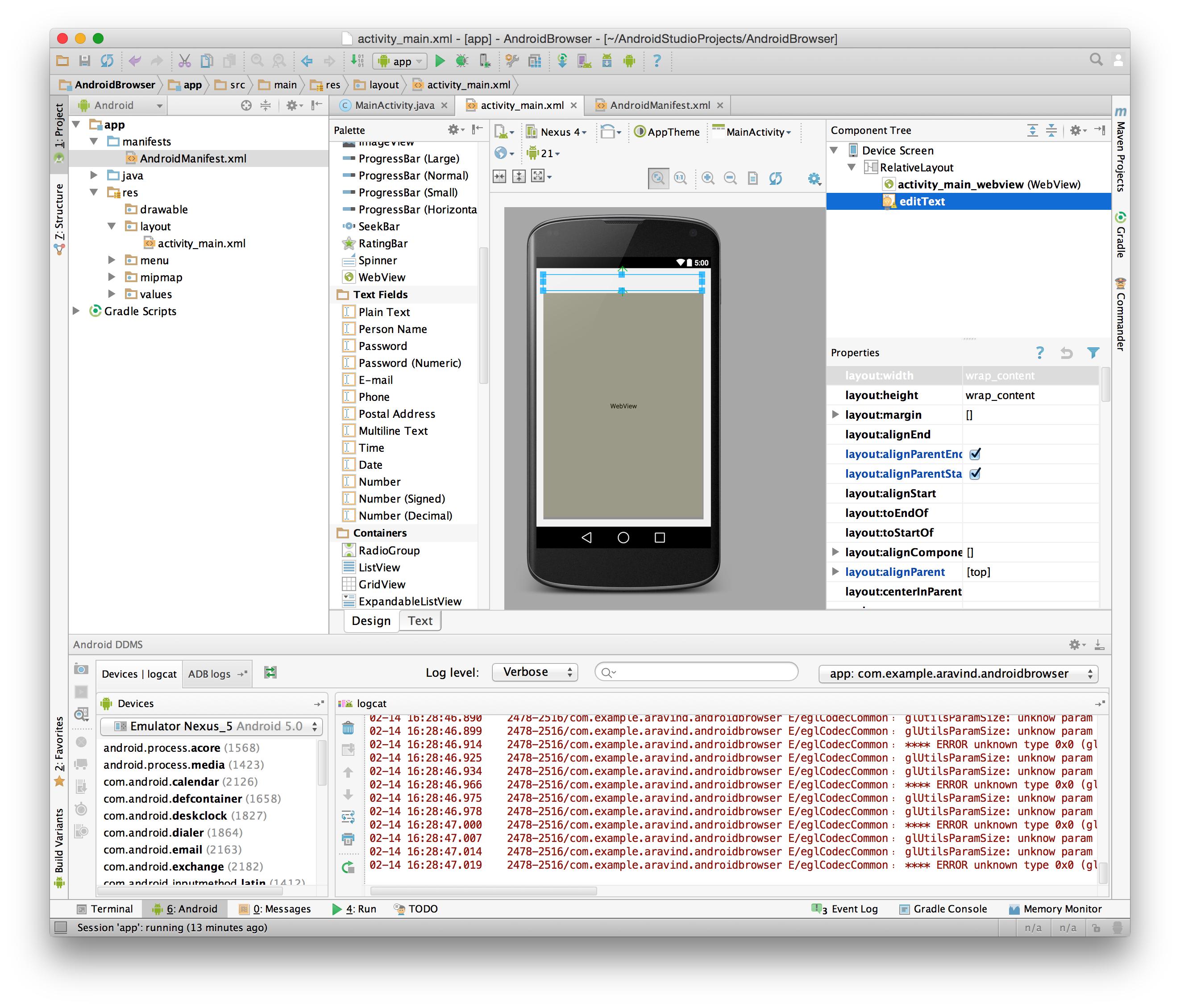Click the logcat screenshot camera icon
The image size is (1180, 1008).
(x=81, y=669)
